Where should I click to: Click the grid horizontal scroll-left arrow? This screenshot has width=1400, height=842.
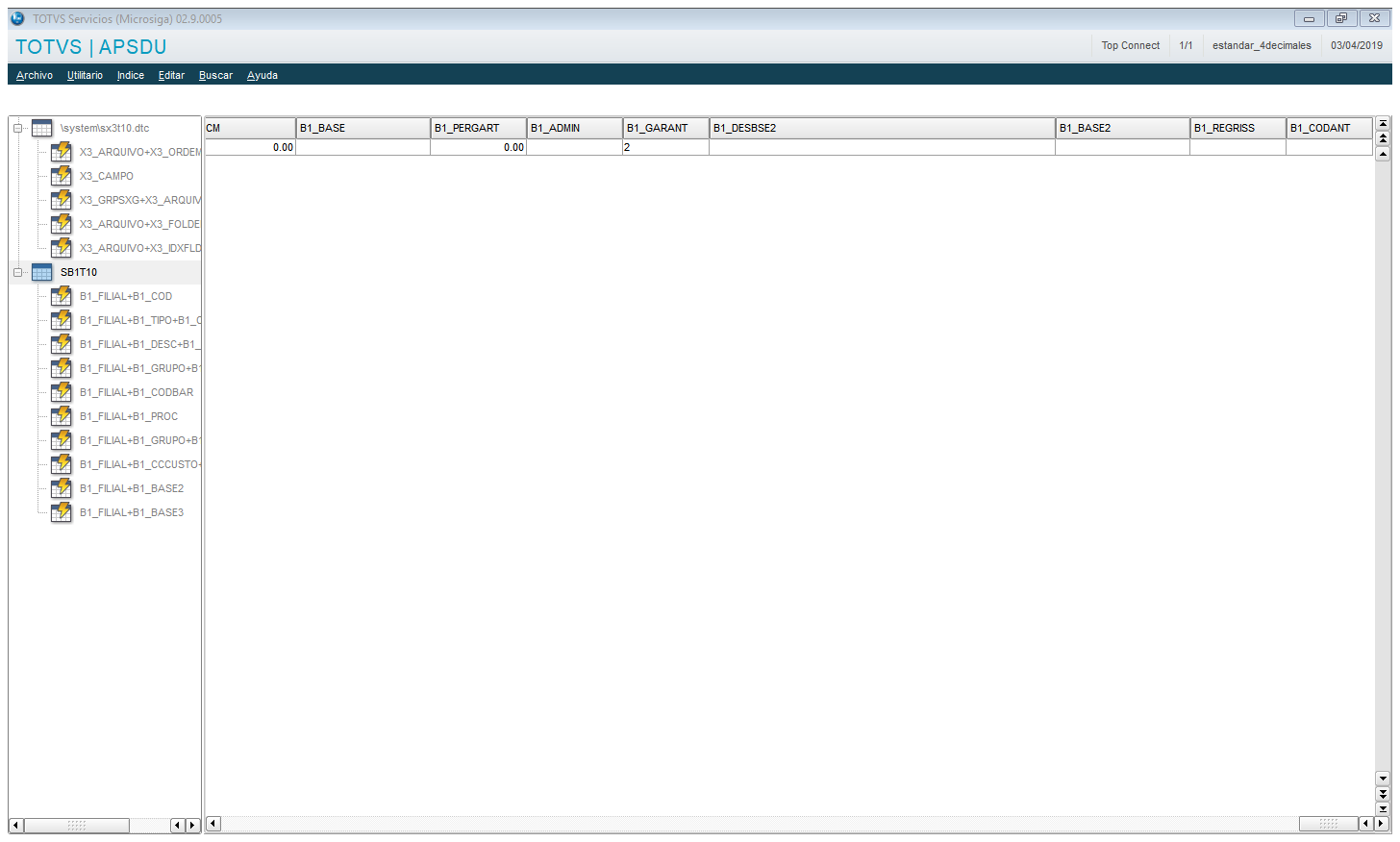click(x=213, y=824)
